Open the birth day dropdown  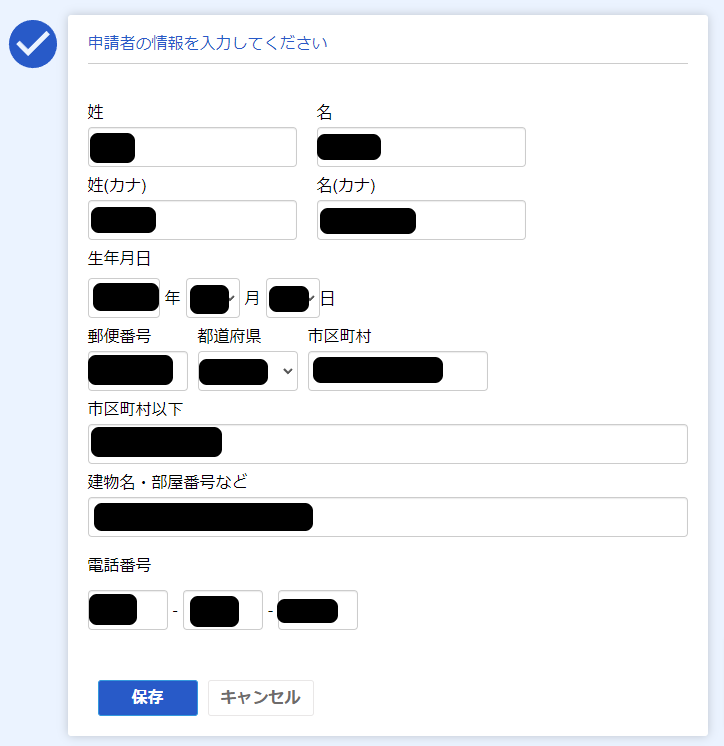click(x=293, y=298)
